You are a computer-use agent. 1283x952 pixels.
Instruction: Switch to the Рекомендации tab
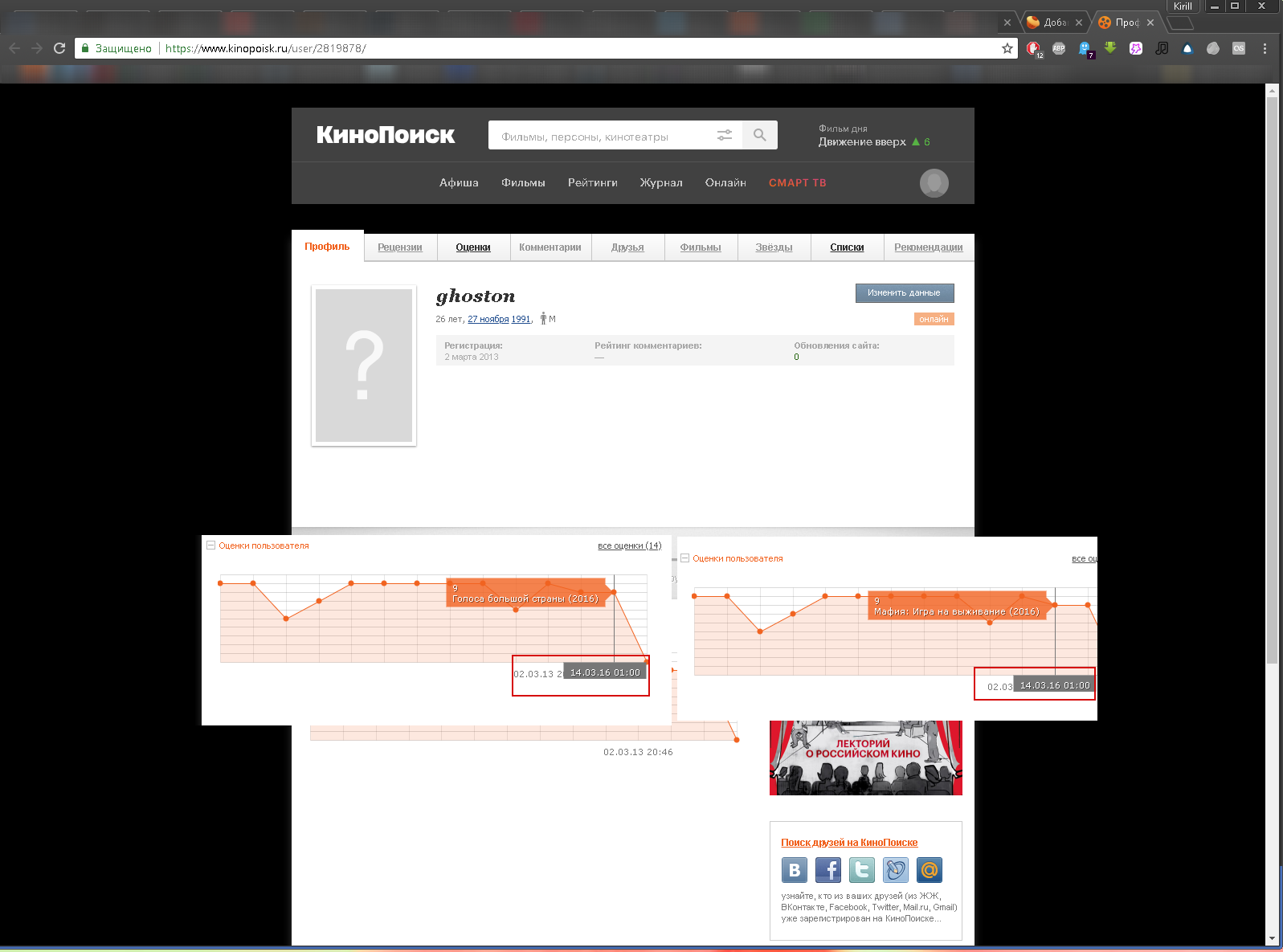coord(929,247)
